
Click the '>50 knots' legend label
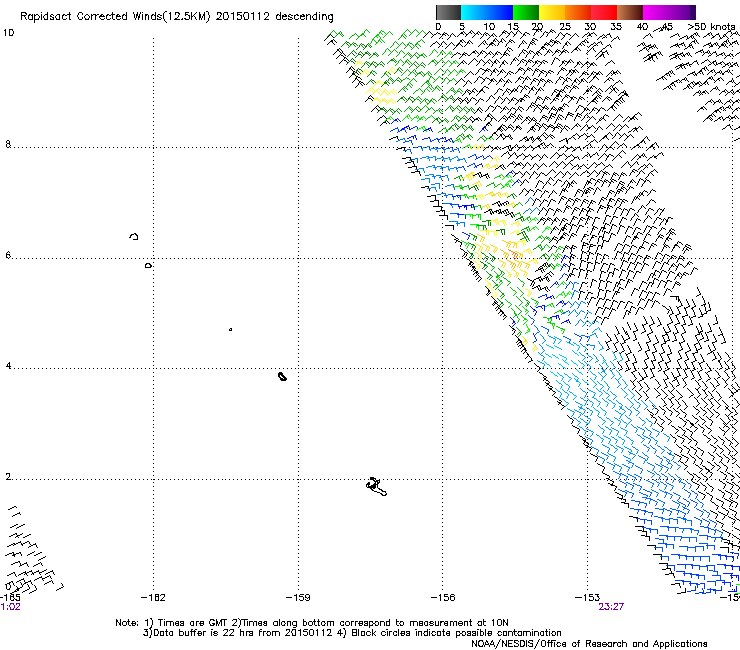click(712, 27)
